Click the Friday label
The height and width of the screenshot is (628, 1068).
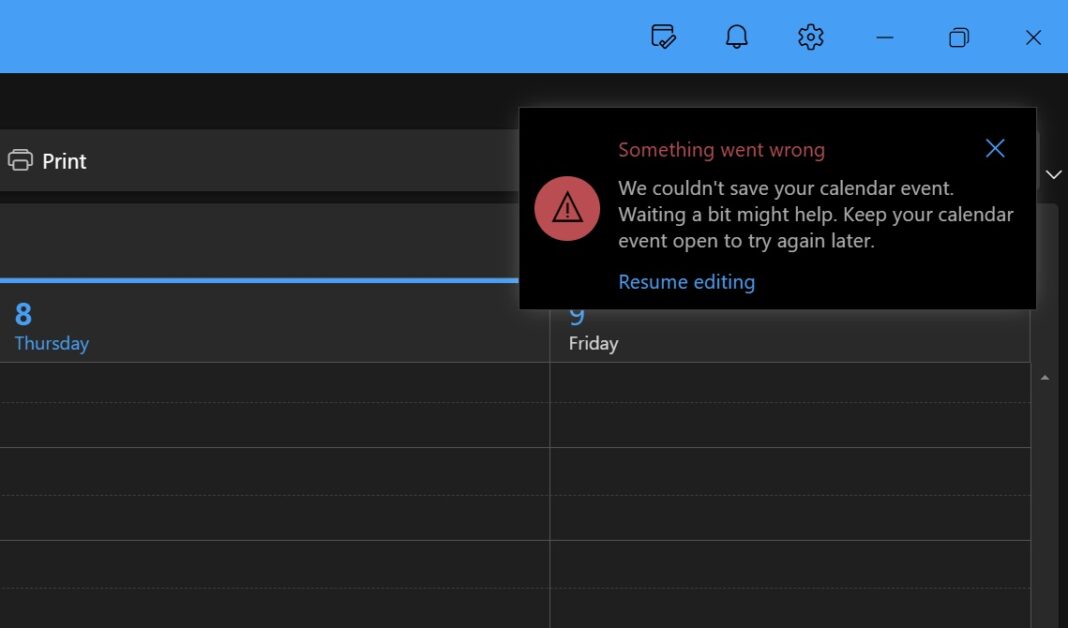(x=593, y=343)
